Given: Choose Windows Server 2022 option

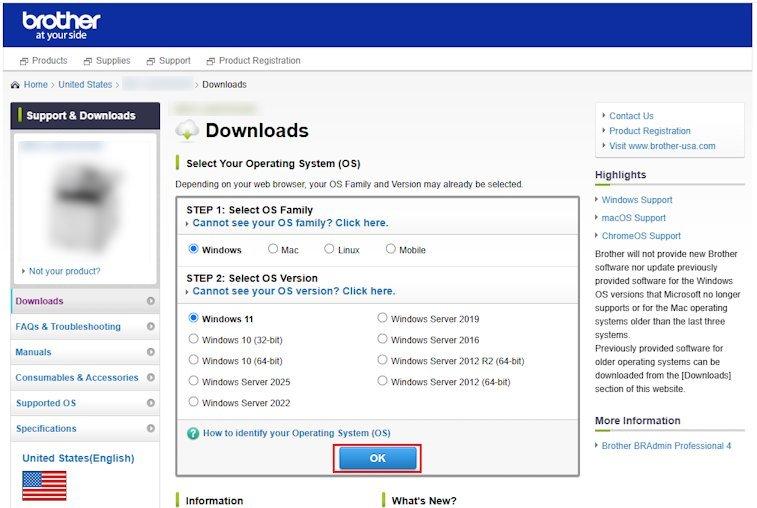Looking at the screenshot, I should [193, 402].
